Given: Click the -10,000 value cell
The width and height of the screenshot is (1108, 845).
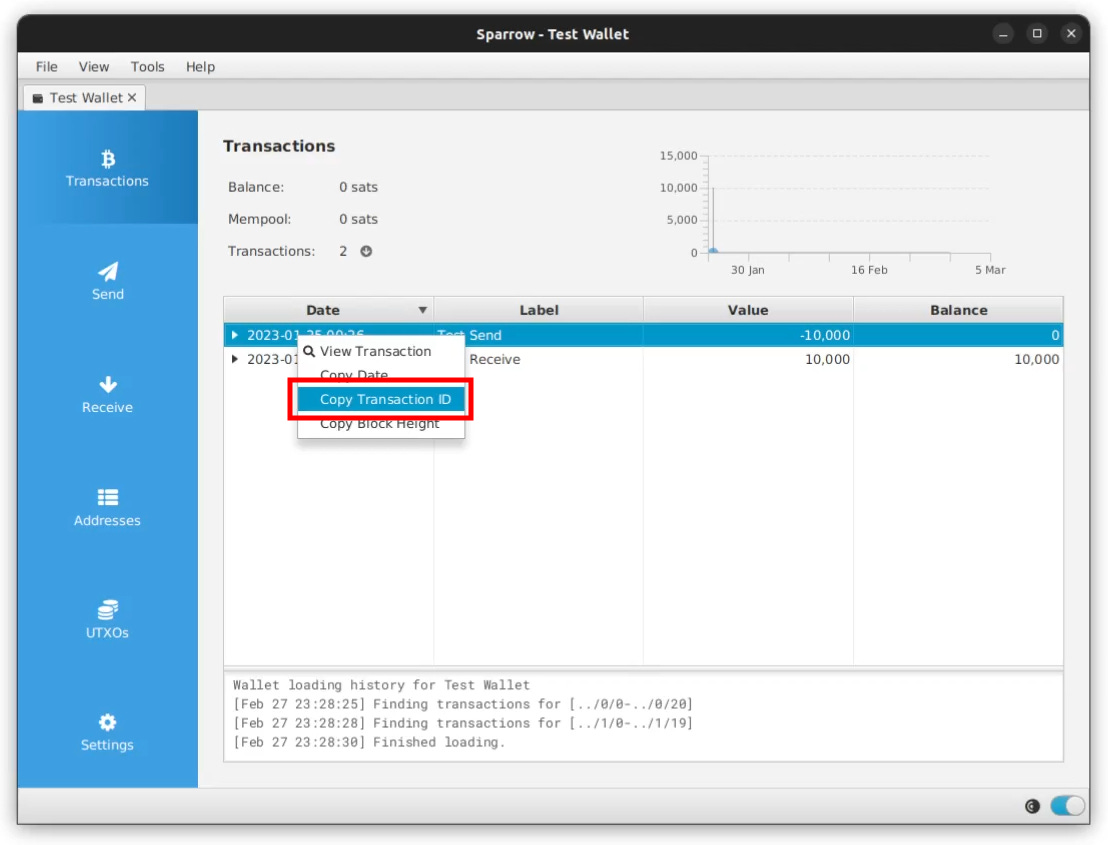Looking at the screenshot, I should (x=749, y=335).
